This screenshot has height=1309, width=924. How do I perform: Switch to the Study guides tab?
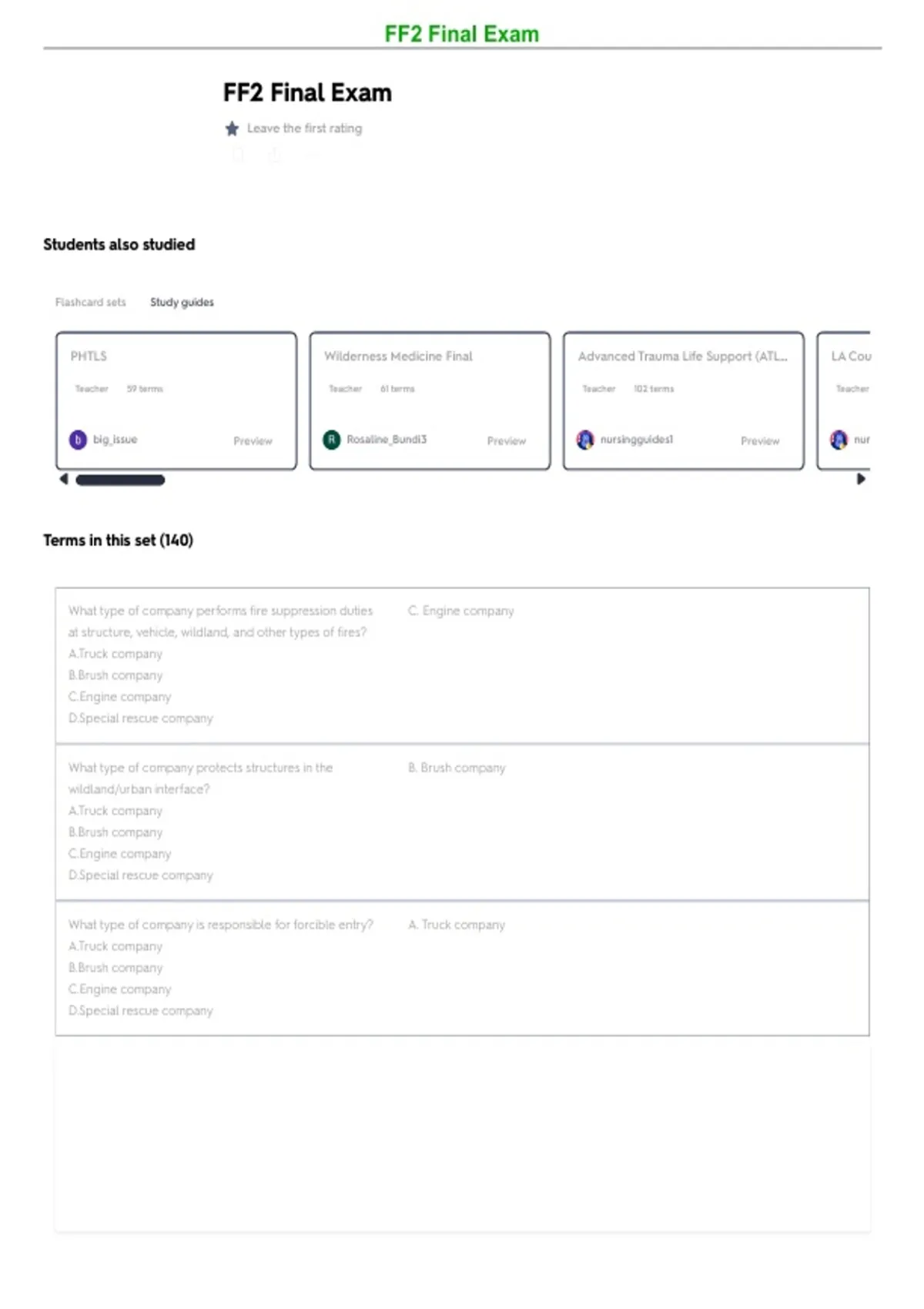pyautogui.click(x=182, y=302)
